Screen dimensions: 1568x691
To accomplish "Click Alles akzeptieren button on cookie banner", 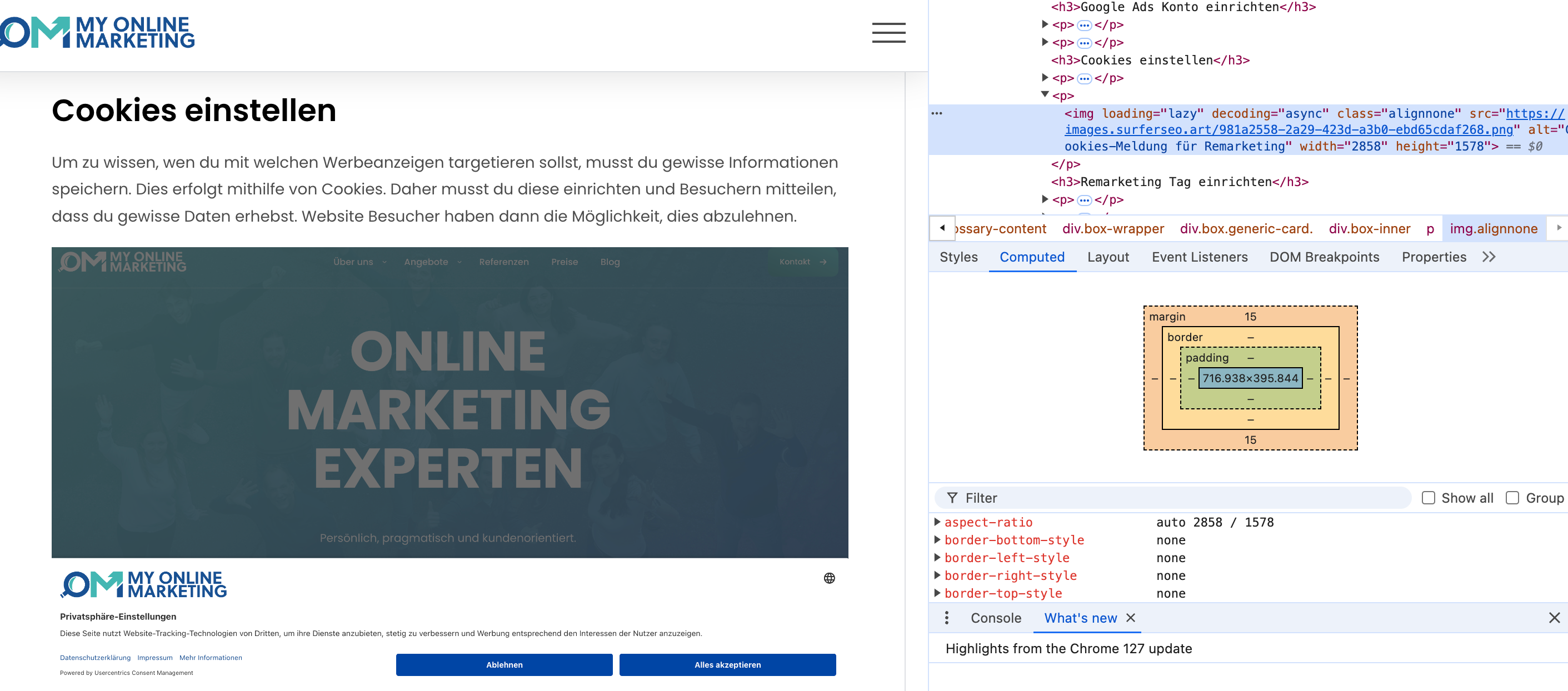I will point(727,664).
